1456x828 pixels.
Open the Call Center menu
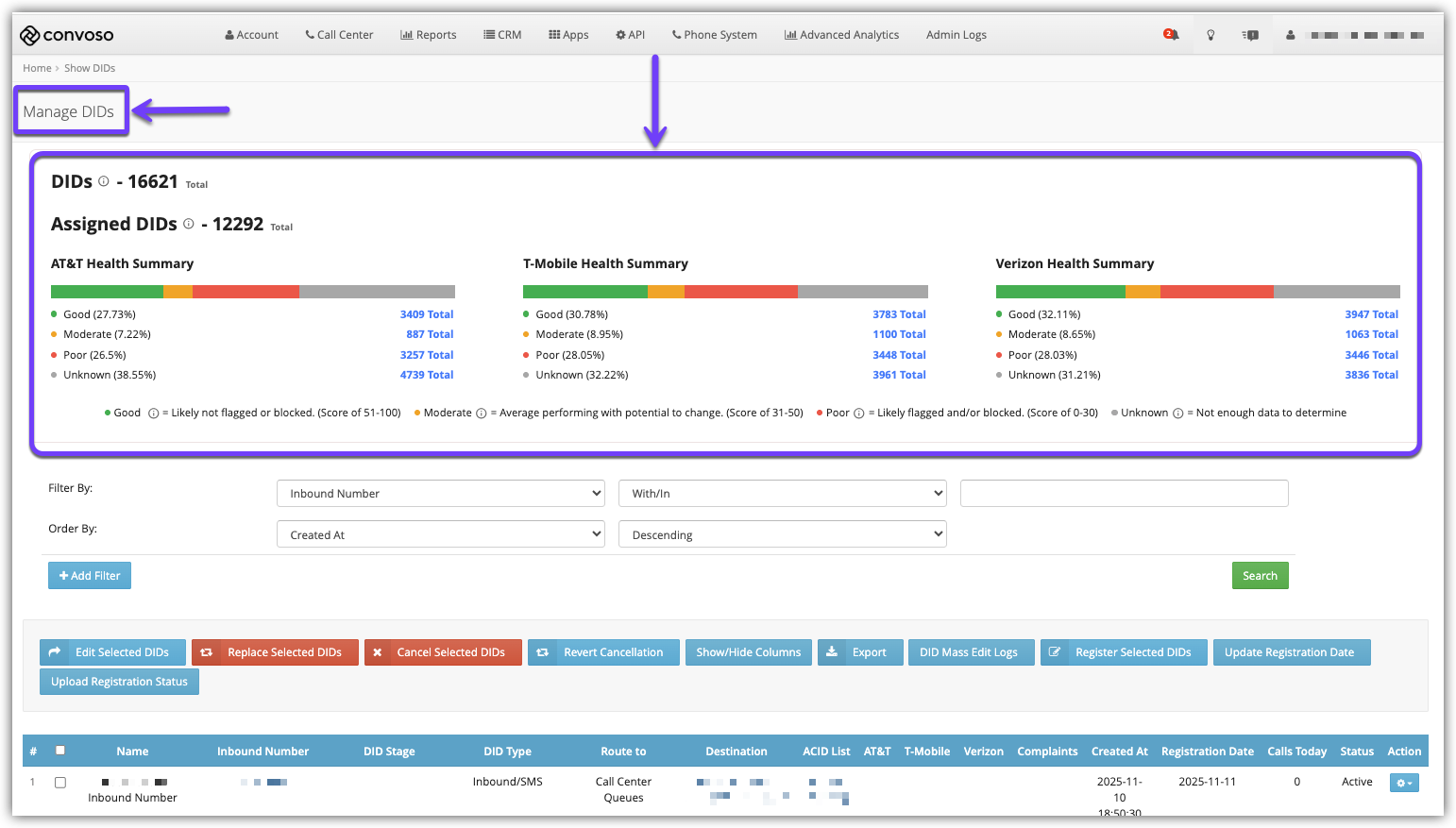(339, 35)
